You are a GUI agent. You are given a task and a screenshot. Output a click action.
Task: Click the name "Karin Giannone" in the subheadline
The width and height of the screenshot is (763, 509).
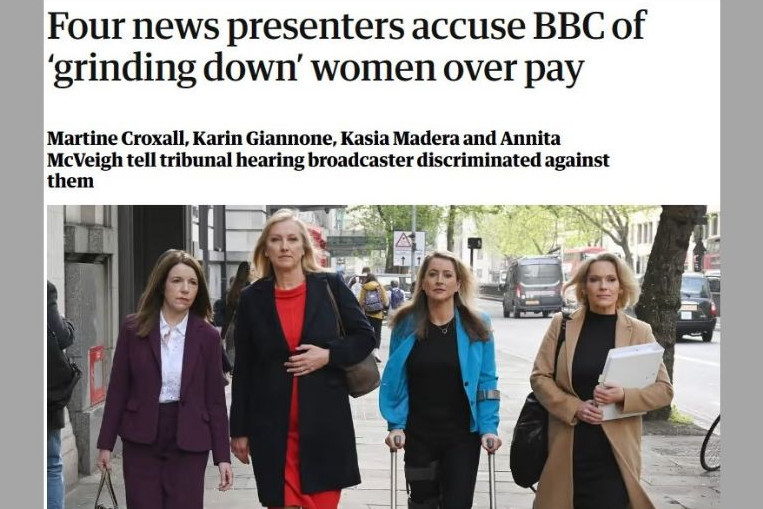pos(263,139)
